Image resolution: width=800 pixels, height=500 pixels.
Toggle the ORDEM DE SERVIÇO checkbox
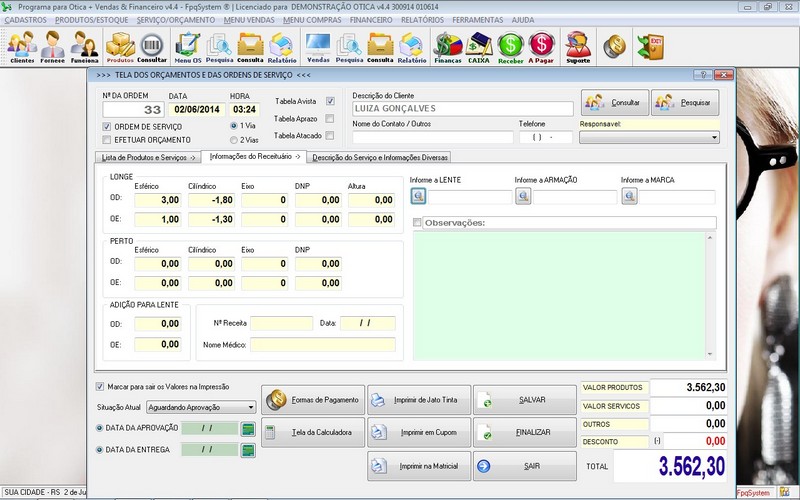108,127
